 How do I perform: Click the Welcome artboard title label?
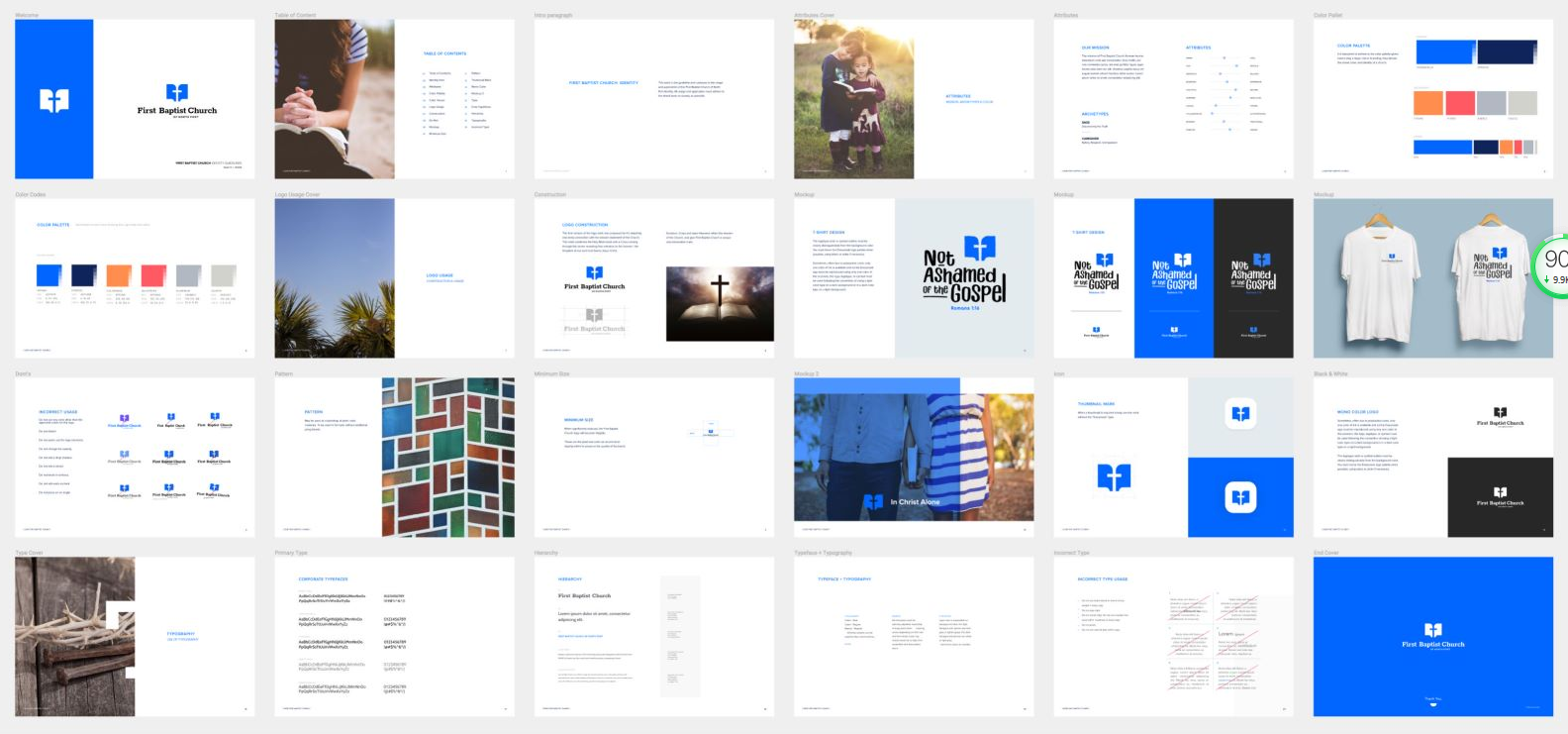point(27,15)
